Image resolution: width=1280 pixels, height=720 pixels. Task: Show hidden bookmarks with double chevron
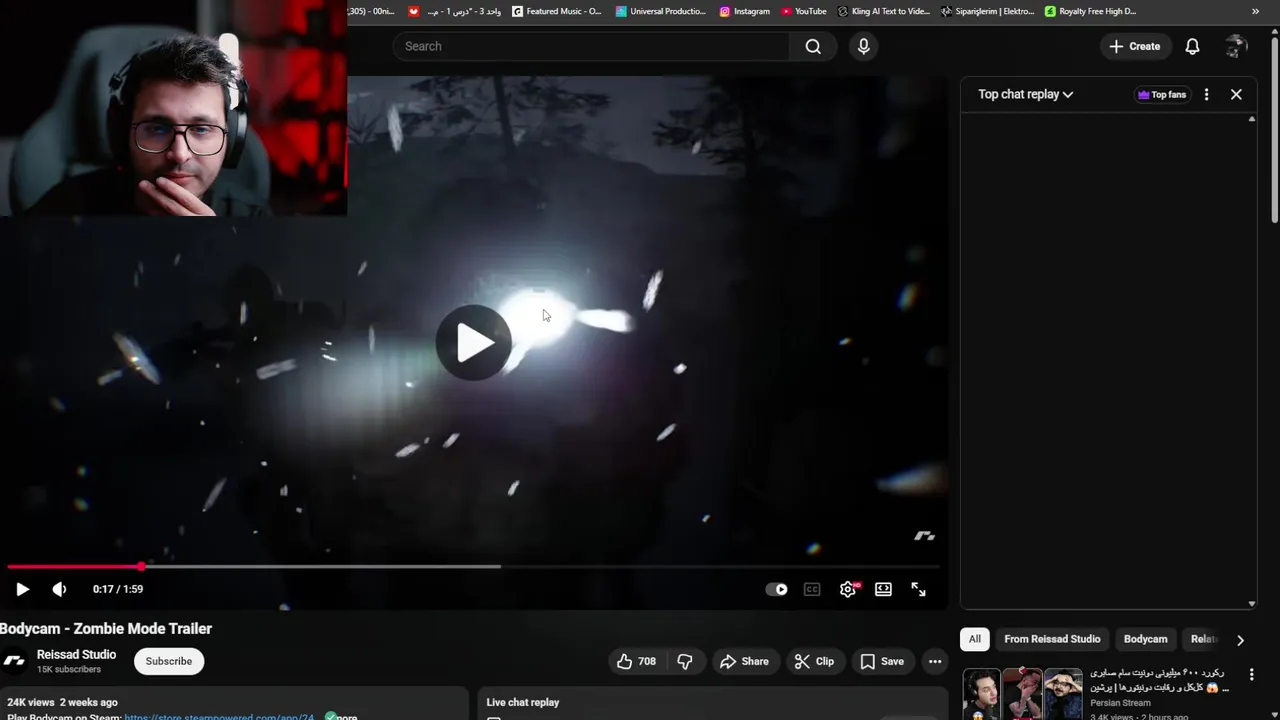click(1255, 11)
